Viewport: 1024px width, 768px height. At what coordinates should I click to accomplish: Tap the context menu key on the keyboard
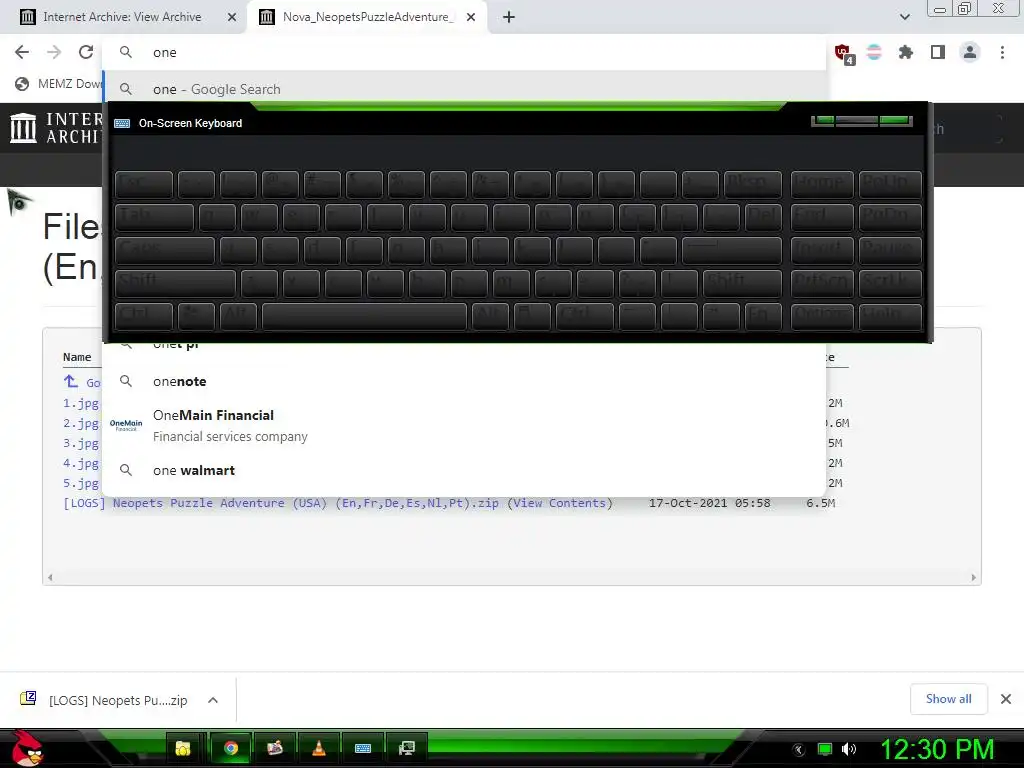(532, 316)
